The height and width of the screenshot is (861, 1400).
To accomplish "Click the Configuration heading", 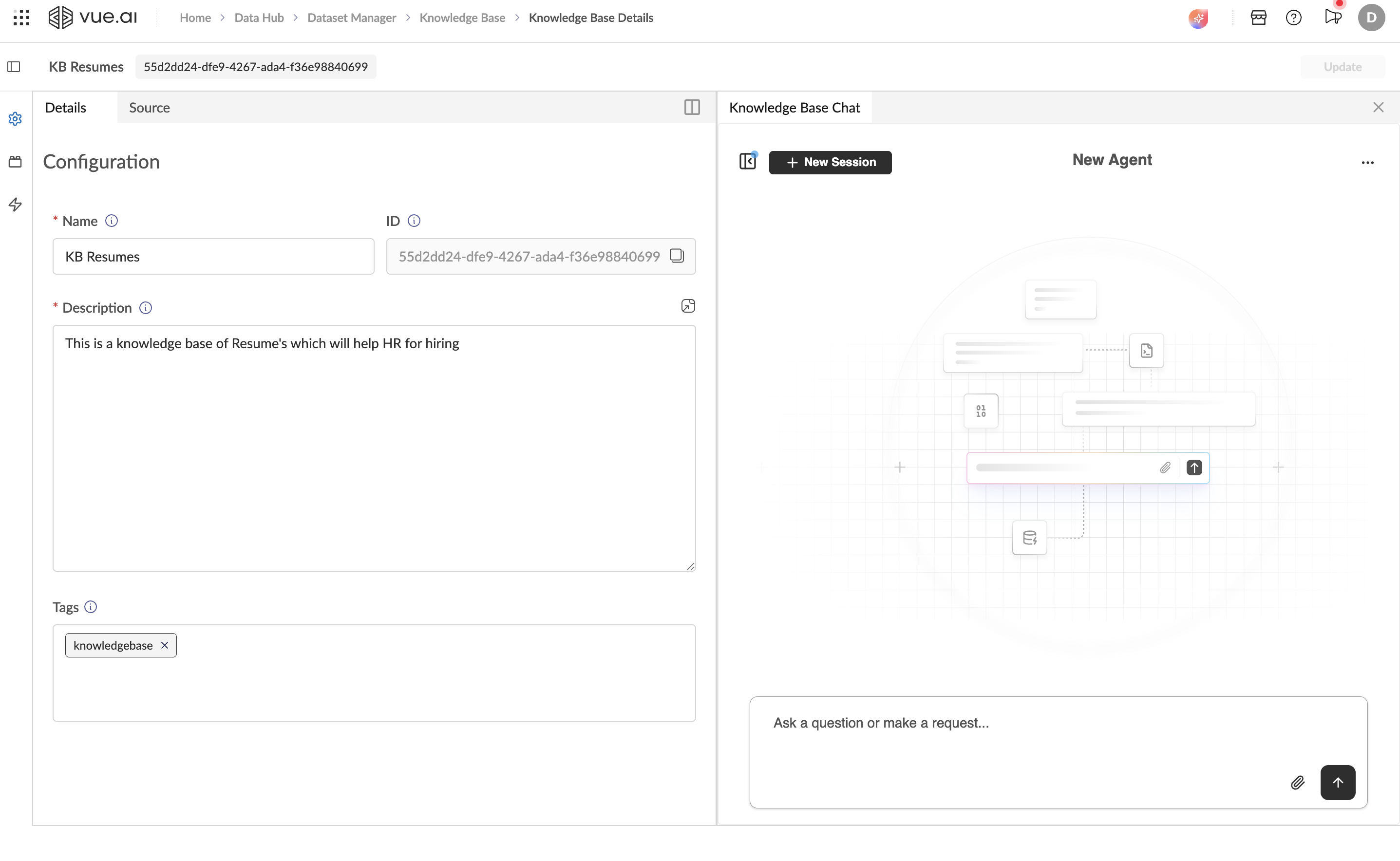I will coord(101,162).
